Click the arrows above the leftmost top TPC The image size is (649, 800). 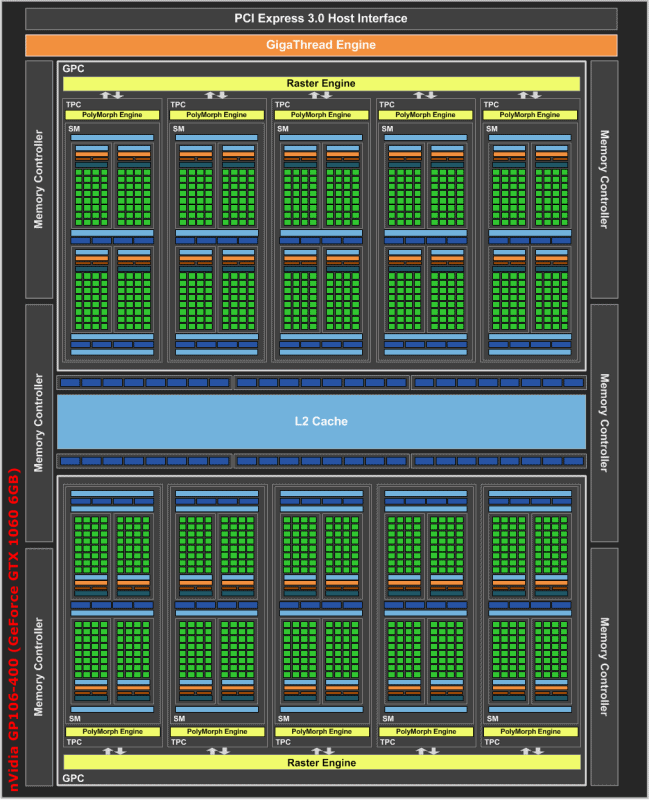point(112,96)
